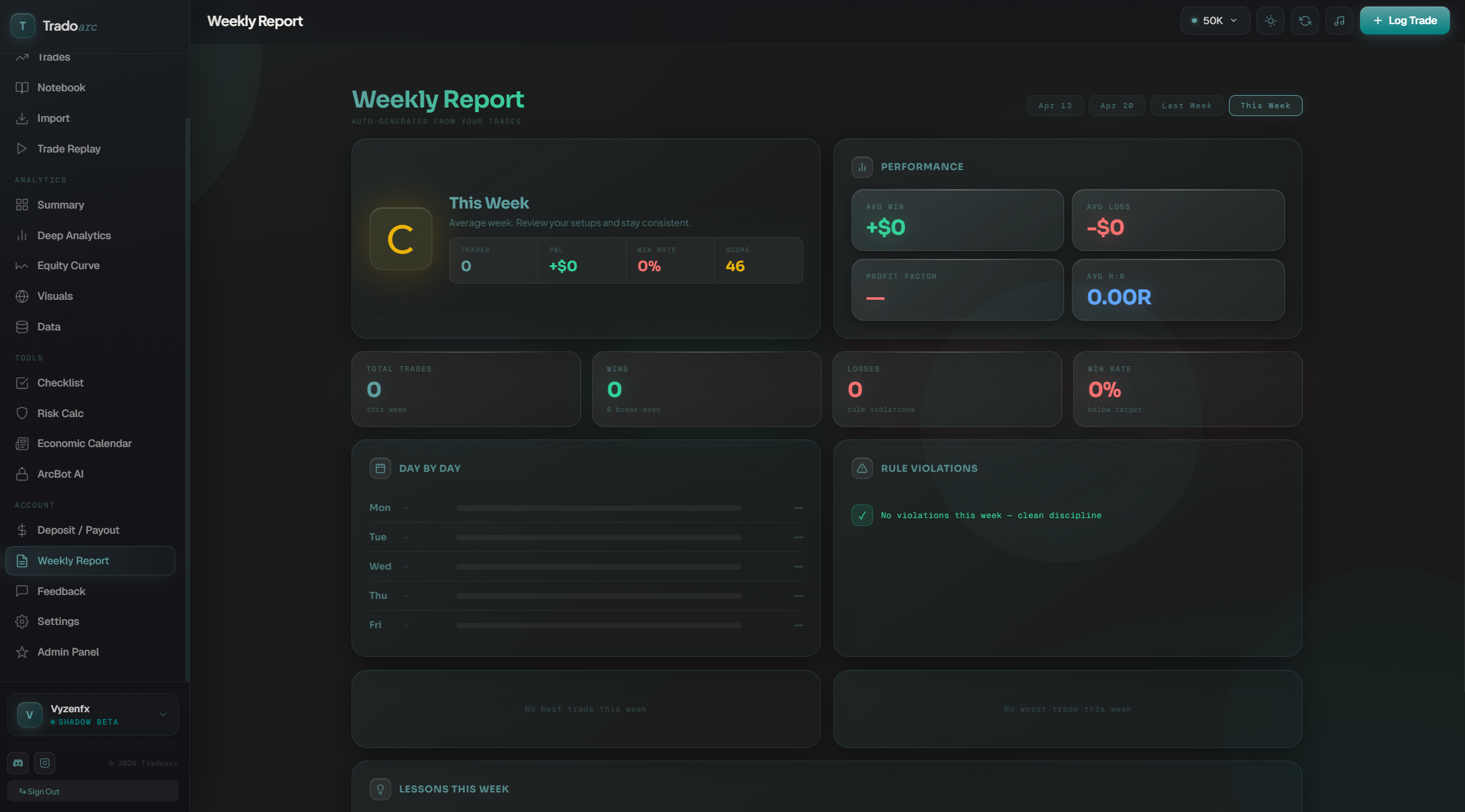Click the Thu row label
Image resolution: width=1465 pixels, height=812 pixels.
[378, 596]
